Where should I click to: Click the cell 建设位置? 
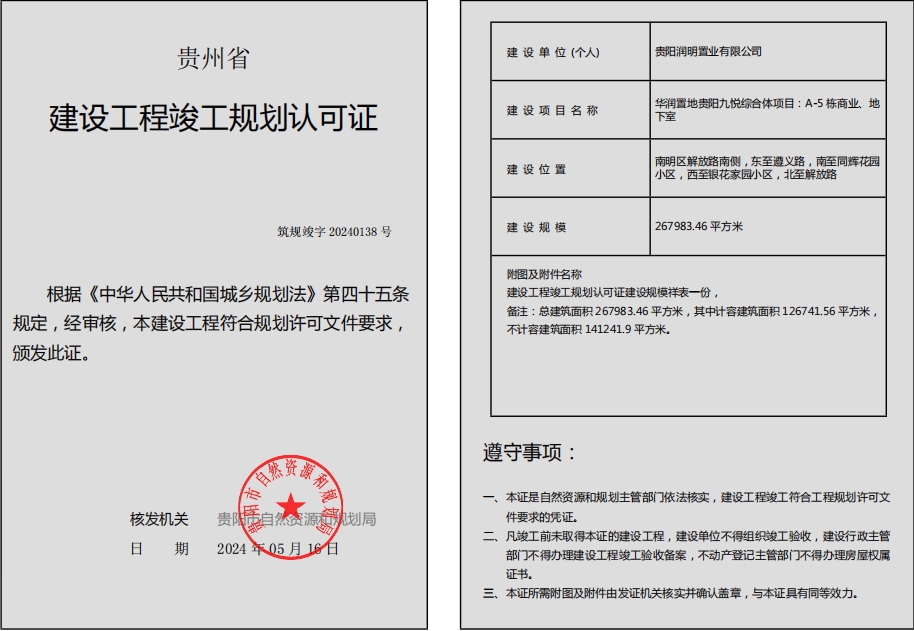pos(570,168)
